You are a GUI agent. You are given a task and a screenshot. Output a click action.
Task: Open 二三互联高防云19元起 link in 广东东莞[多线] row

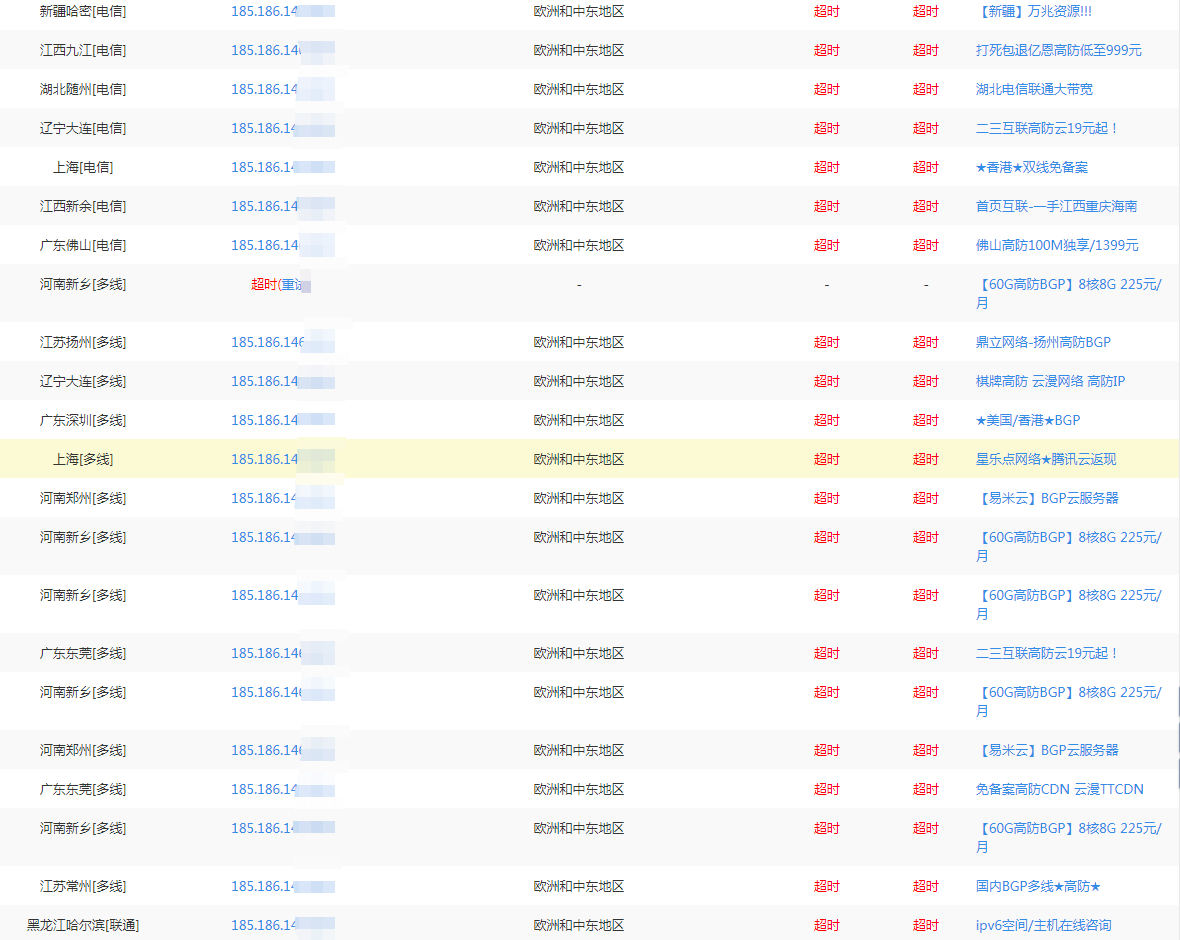[x=1045, y=653]
